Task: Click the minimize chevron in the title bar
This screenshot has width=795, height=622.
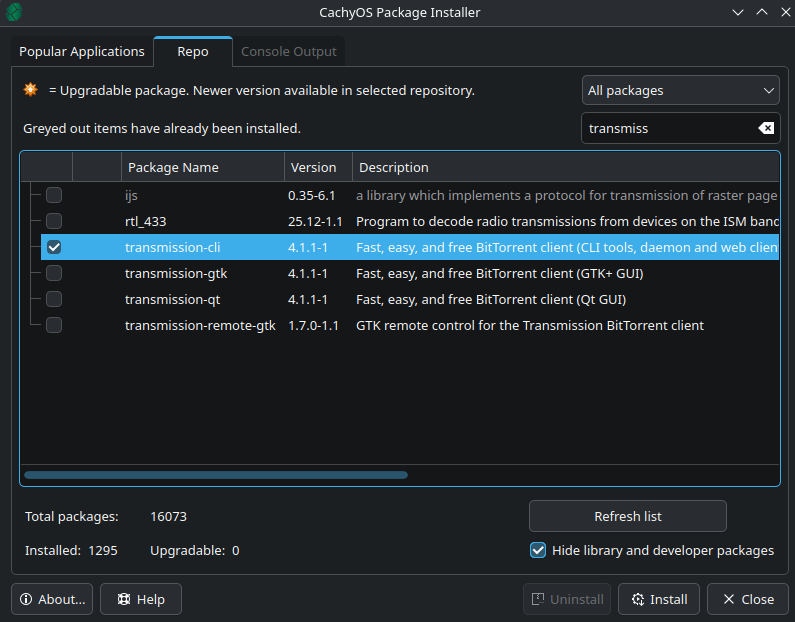Action: (x=738, y=12)
